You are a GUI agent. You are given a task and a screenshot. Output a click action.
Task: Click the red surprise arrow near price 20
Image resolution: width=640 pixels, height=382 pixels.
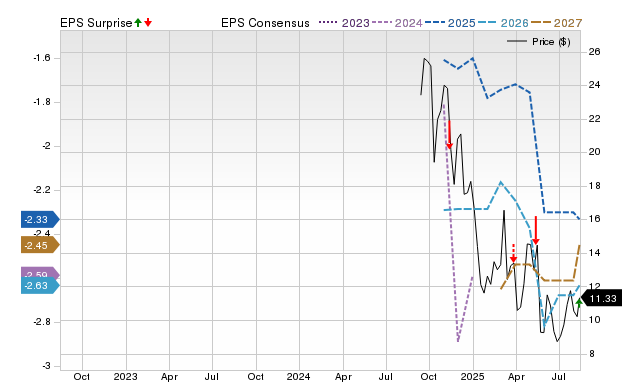click(x=449, y=135)
